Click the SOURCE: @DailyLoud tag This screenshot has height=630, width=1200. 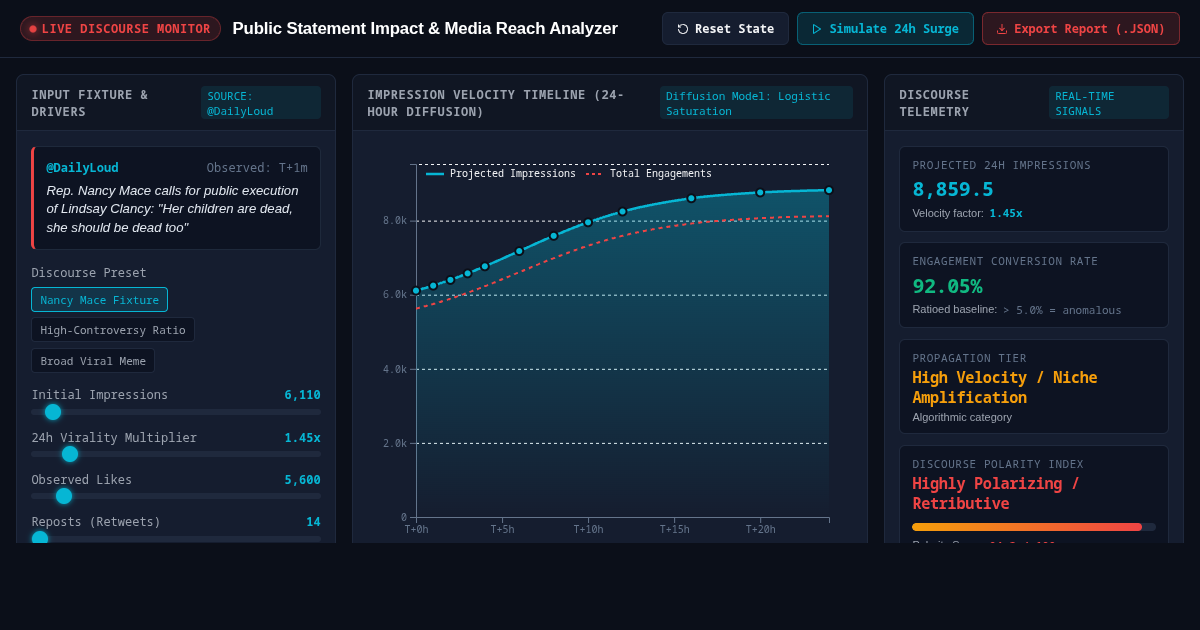pyautogui.click(x=261, y=103)
